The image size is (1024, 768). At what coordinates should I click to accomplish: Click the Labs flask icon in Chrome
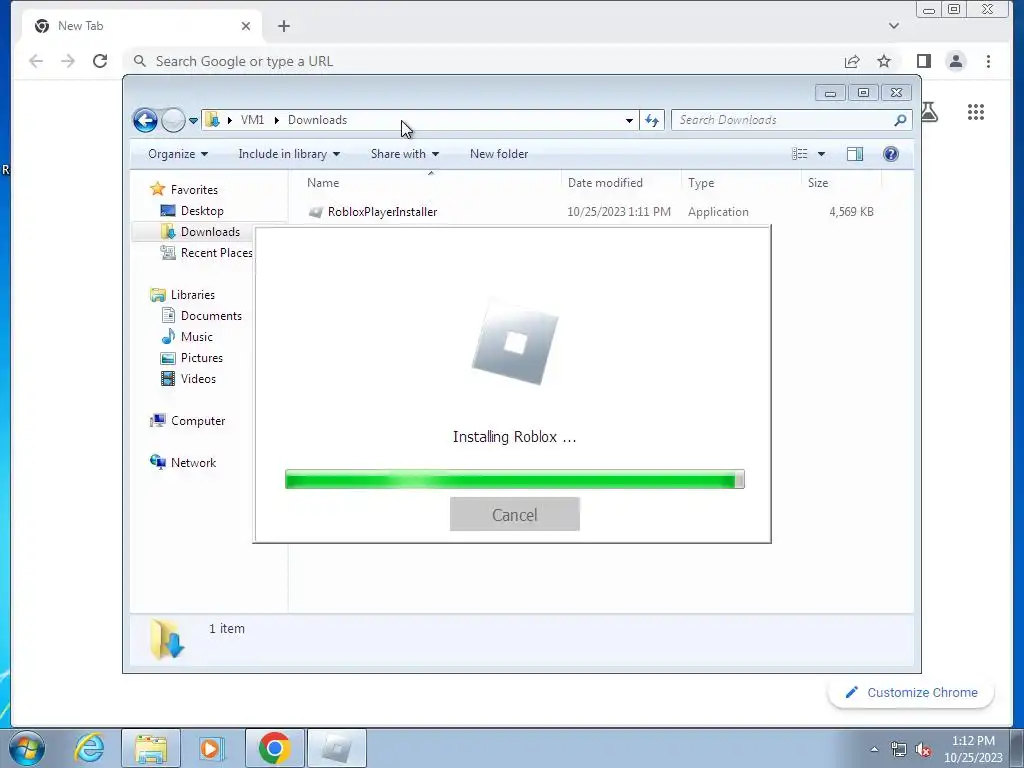[x=930, y=112]
